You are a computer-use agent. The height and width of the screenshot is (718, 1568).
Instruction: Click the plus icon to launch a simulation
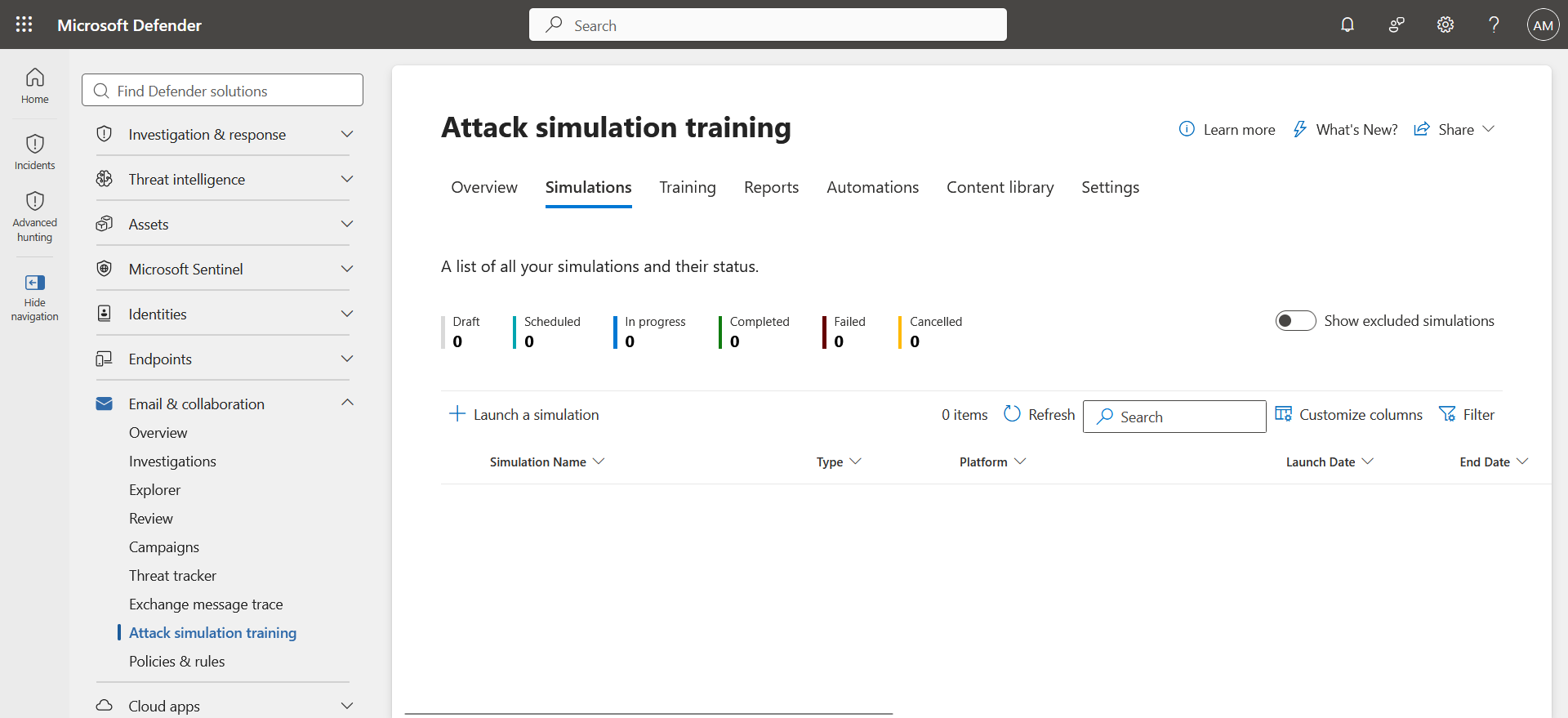coord(457,414)
